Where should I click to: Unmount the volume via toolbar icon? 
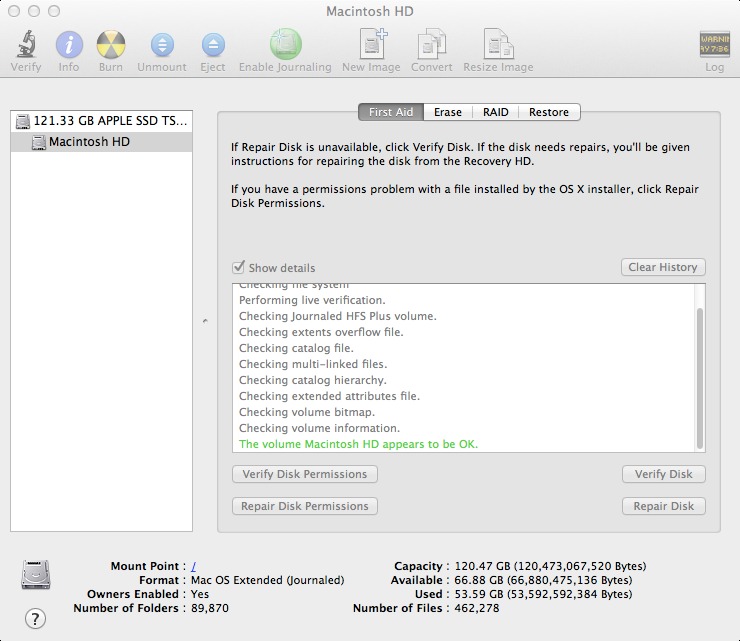162,45
